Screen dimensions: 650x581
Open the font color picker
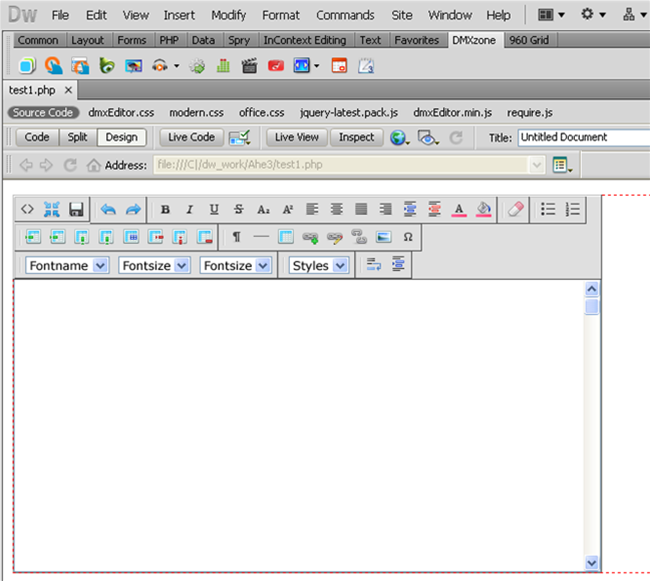(x=459, y=209)
